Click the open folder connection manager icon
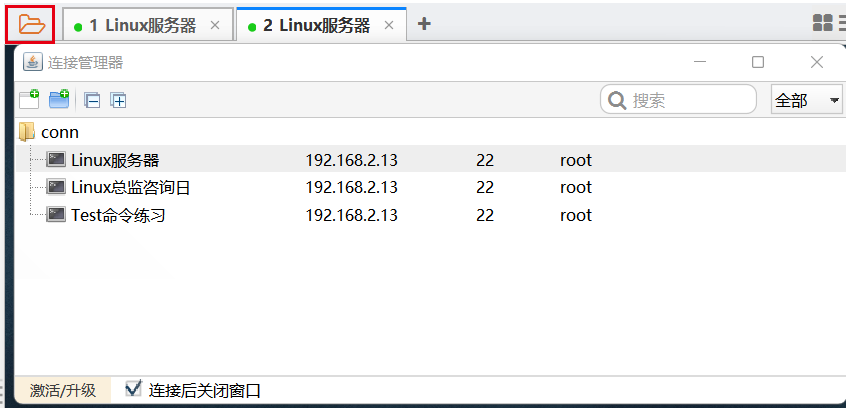Screen dimensions: 846x408 point(32,24)
